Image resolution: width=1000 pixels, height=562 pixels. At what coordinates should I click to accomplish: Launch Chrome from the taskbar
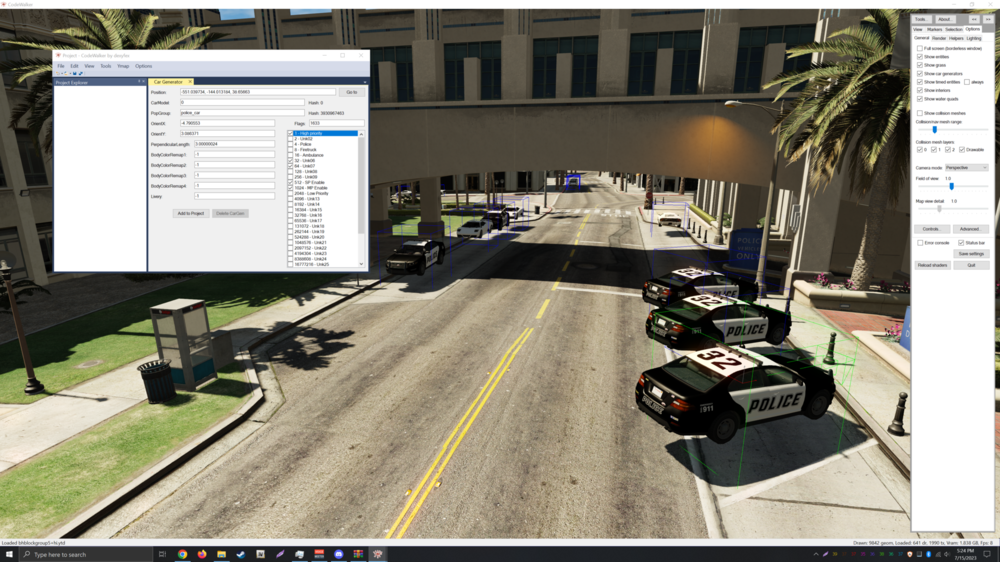[182, 554]
